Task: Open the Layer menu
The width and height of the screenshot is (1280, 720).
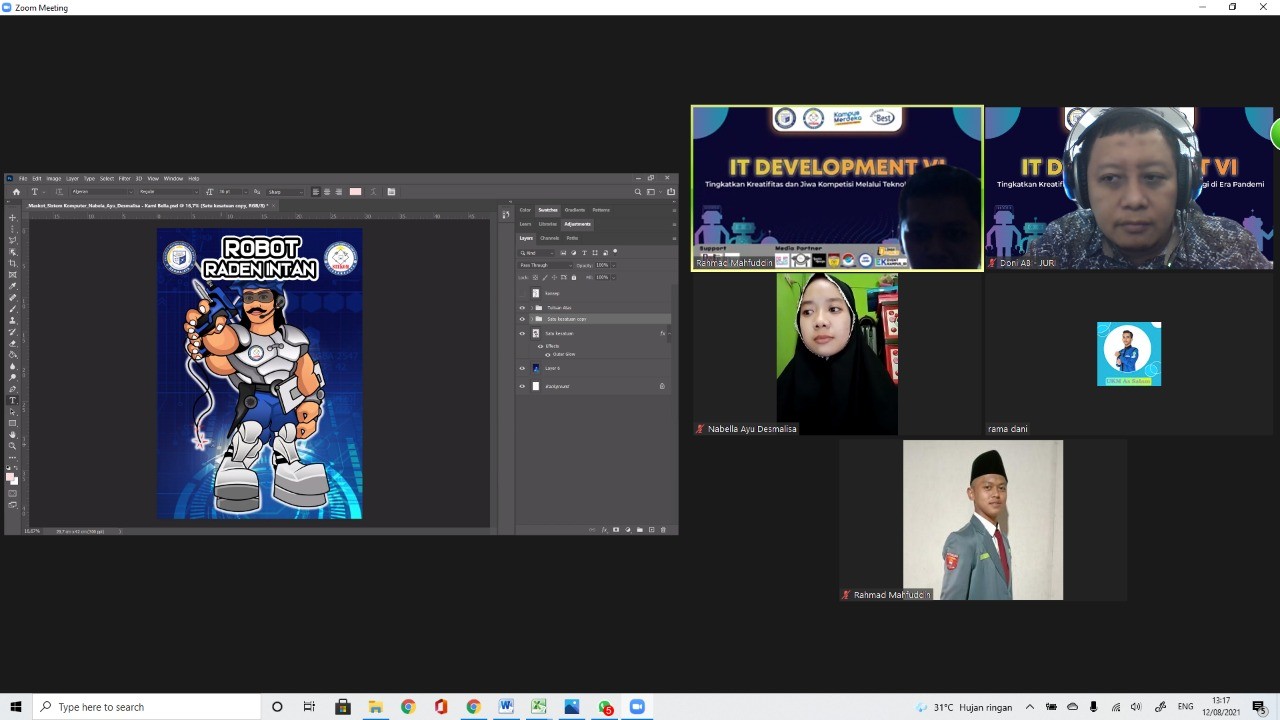Action: (72, 178)
